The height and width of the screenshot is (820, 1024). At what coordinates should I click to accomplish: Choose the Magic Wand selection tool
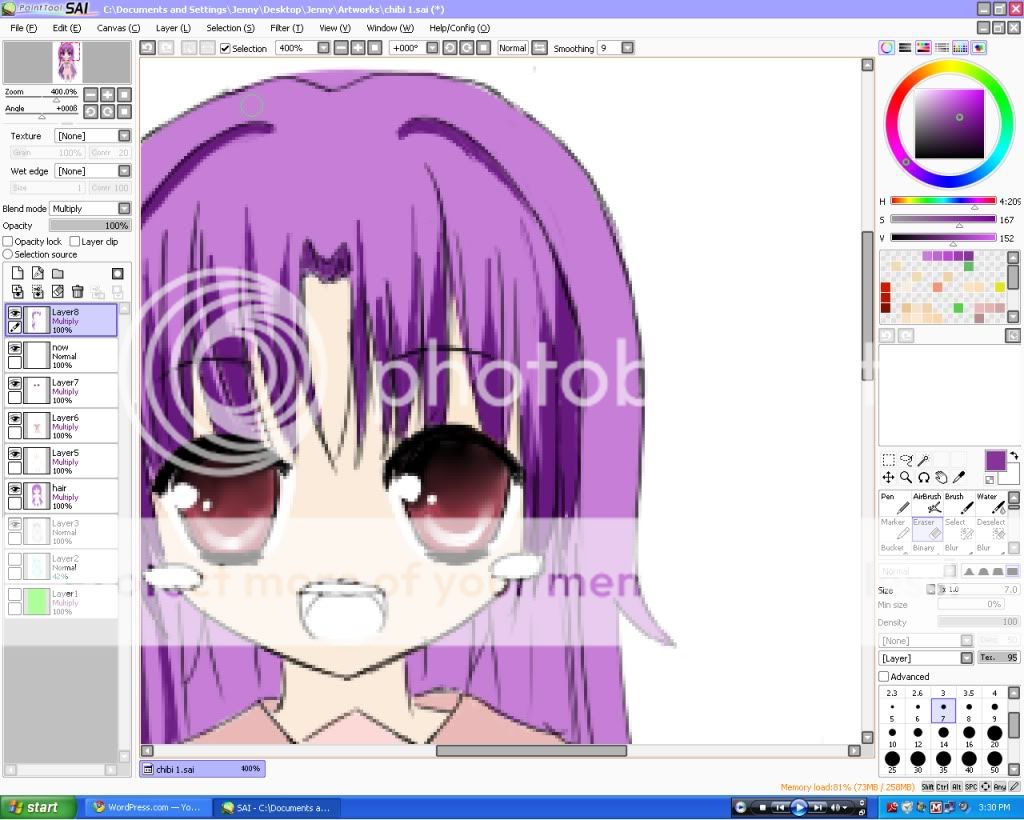(925, 460)
